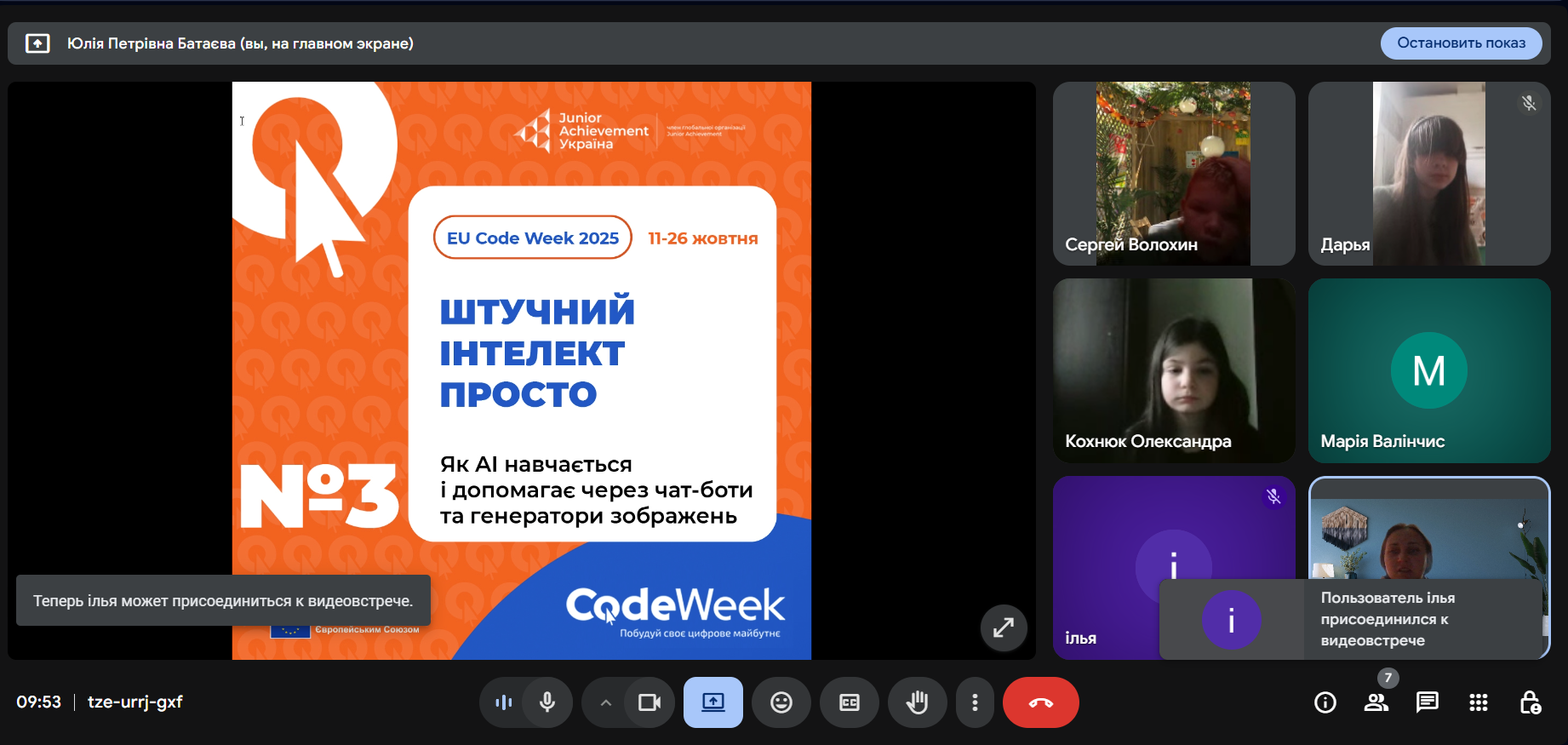The width and height of the screenshot is (1568, 745).
Task: Leave the call with red hang-up button
Action: (1040, 702)
